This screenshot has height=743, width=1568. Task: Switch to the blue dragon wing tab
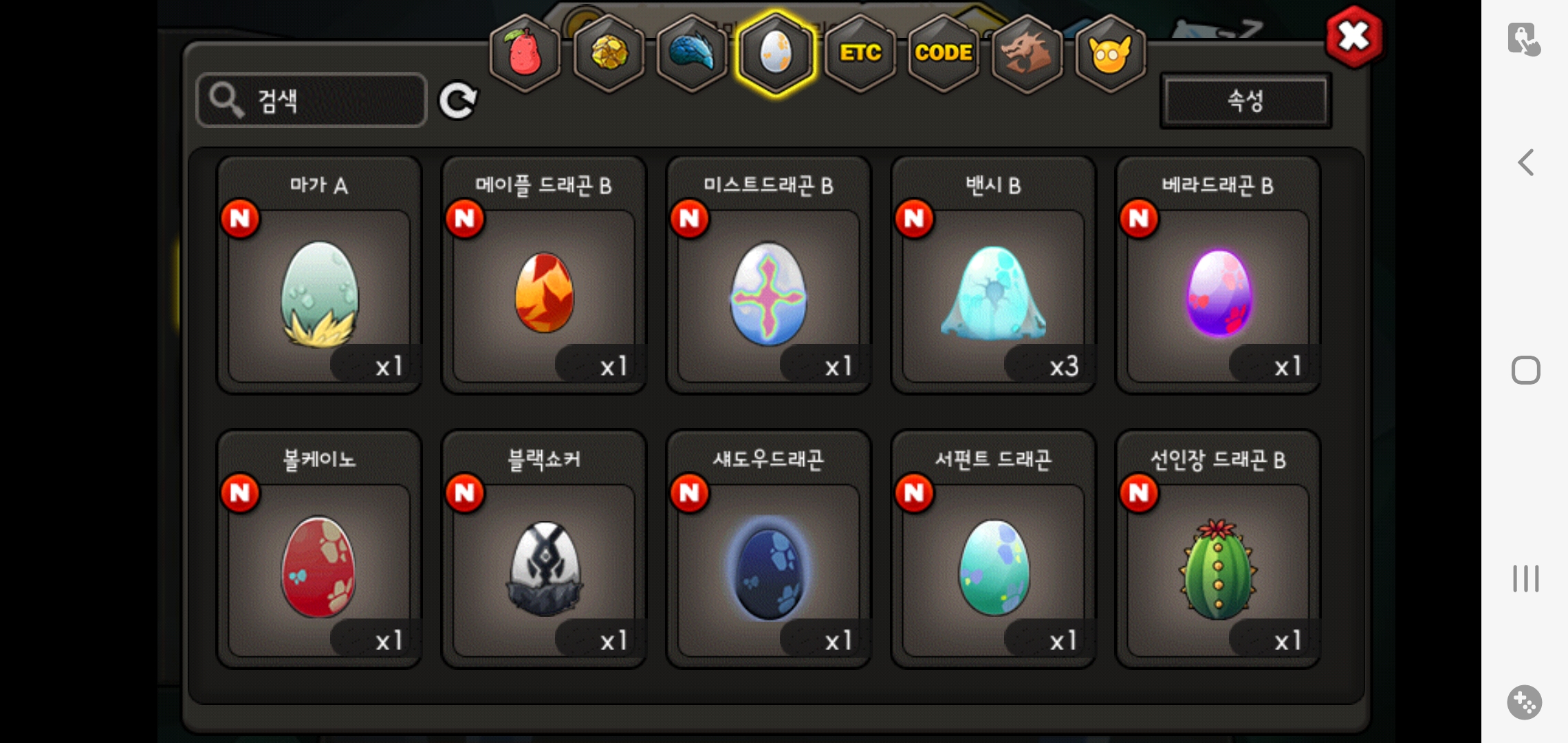click(692, 54)
